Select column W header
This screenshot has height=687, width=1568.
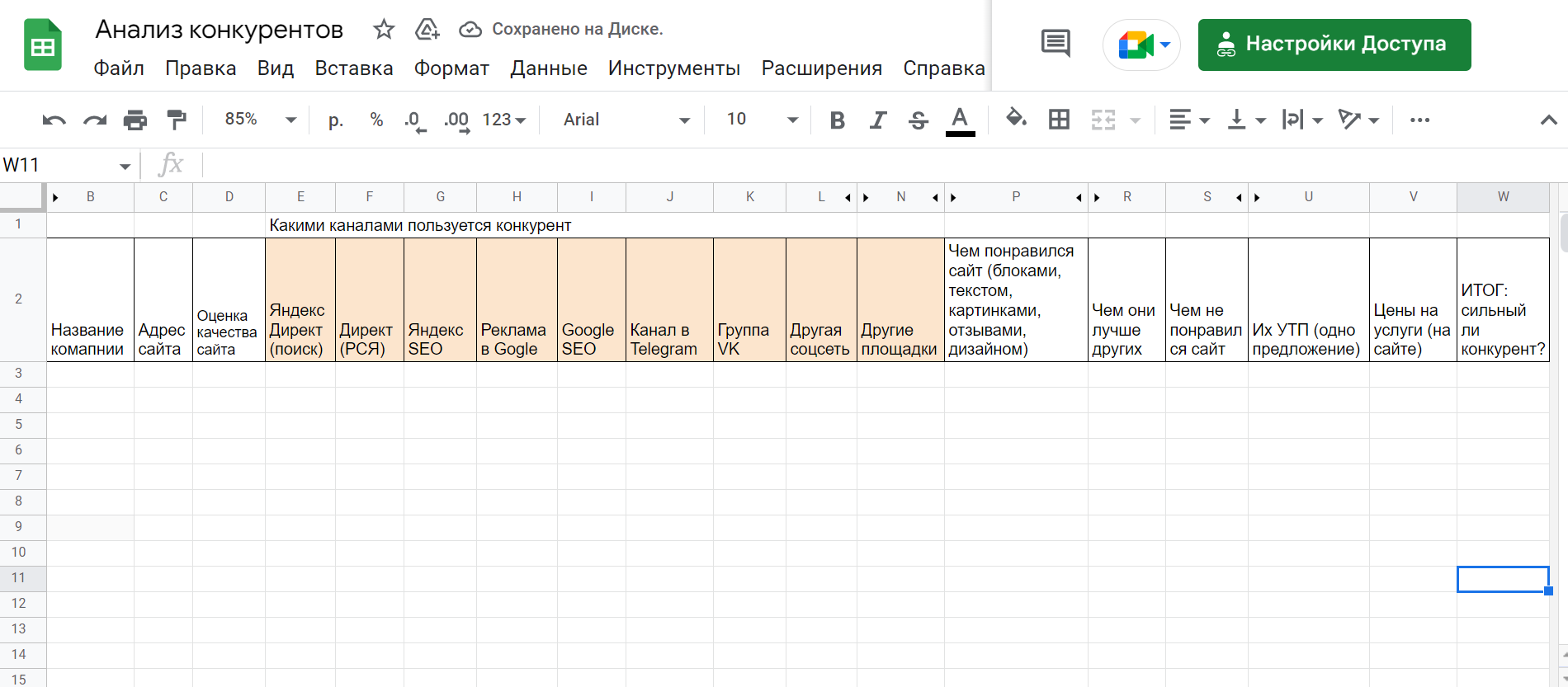click(1503, 197)
